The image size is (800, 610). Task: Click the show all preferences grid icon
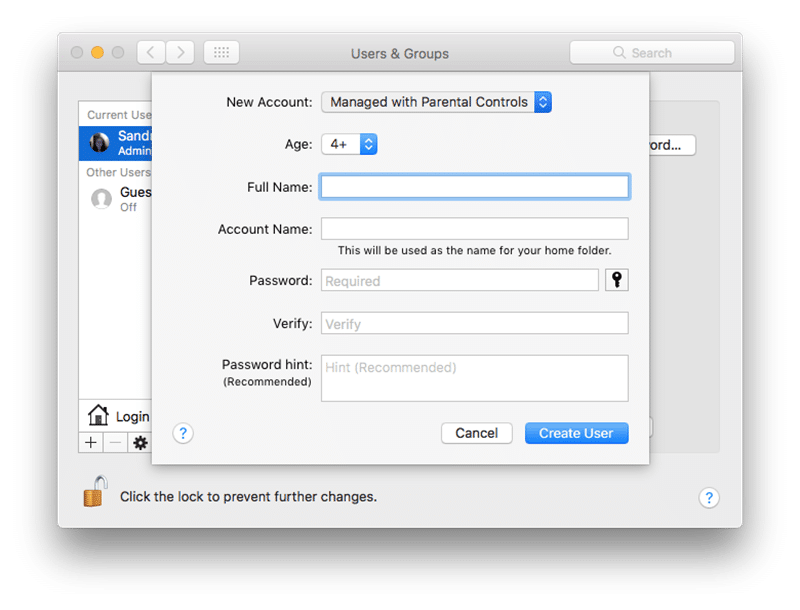[x=221, y=53]
